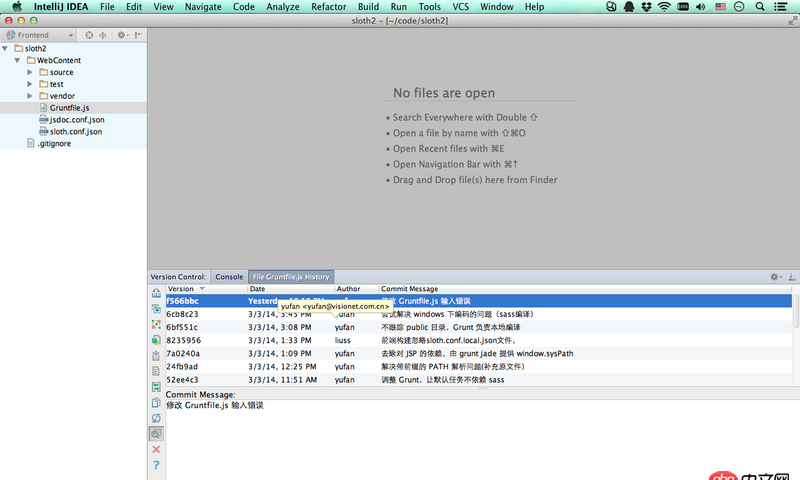This screenshot has width=800, height=480.
Task: Select revision 6bf551c row
Action: 479,327
